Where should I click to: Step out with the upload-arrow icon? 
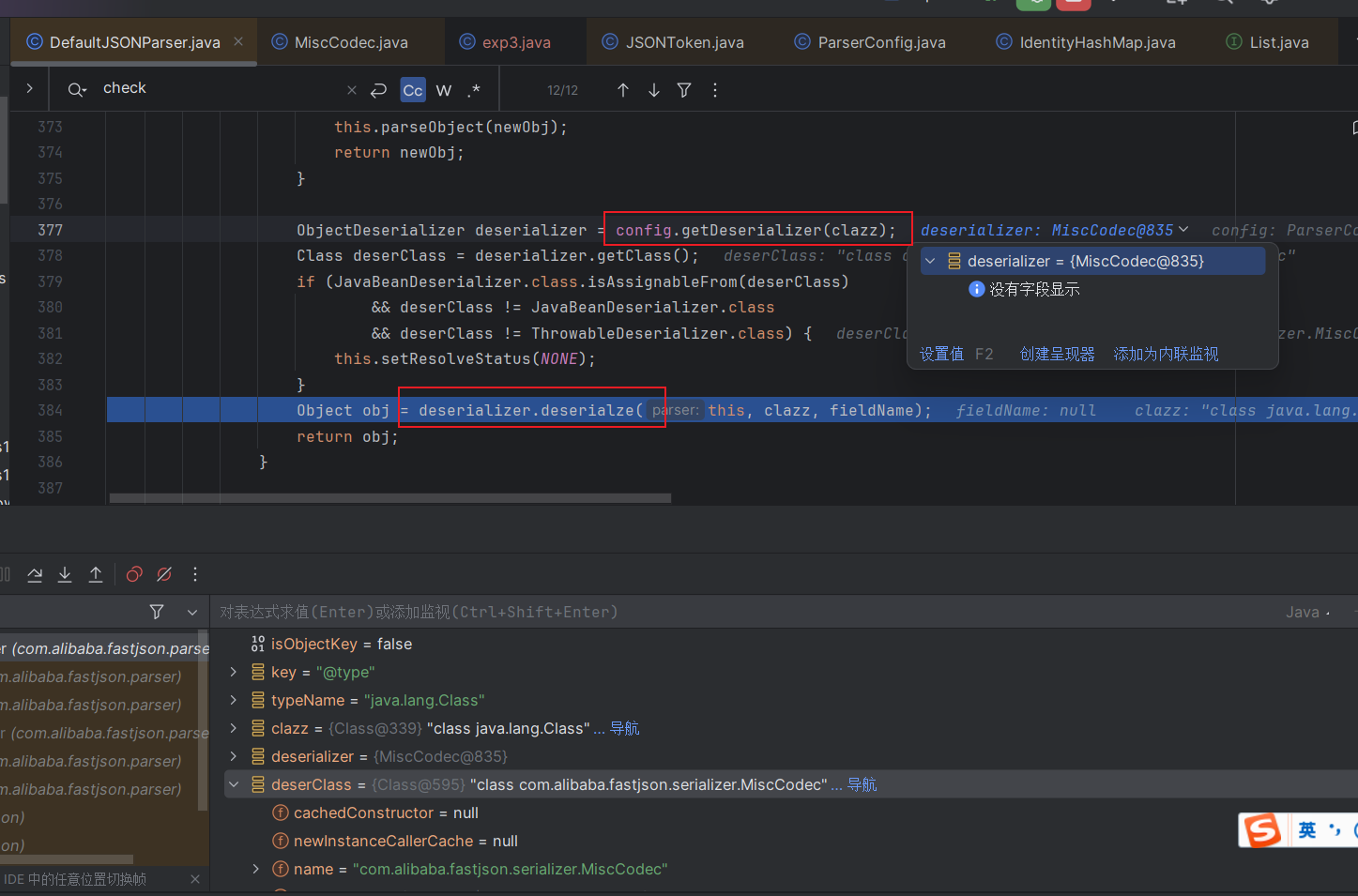coord(96,574)
